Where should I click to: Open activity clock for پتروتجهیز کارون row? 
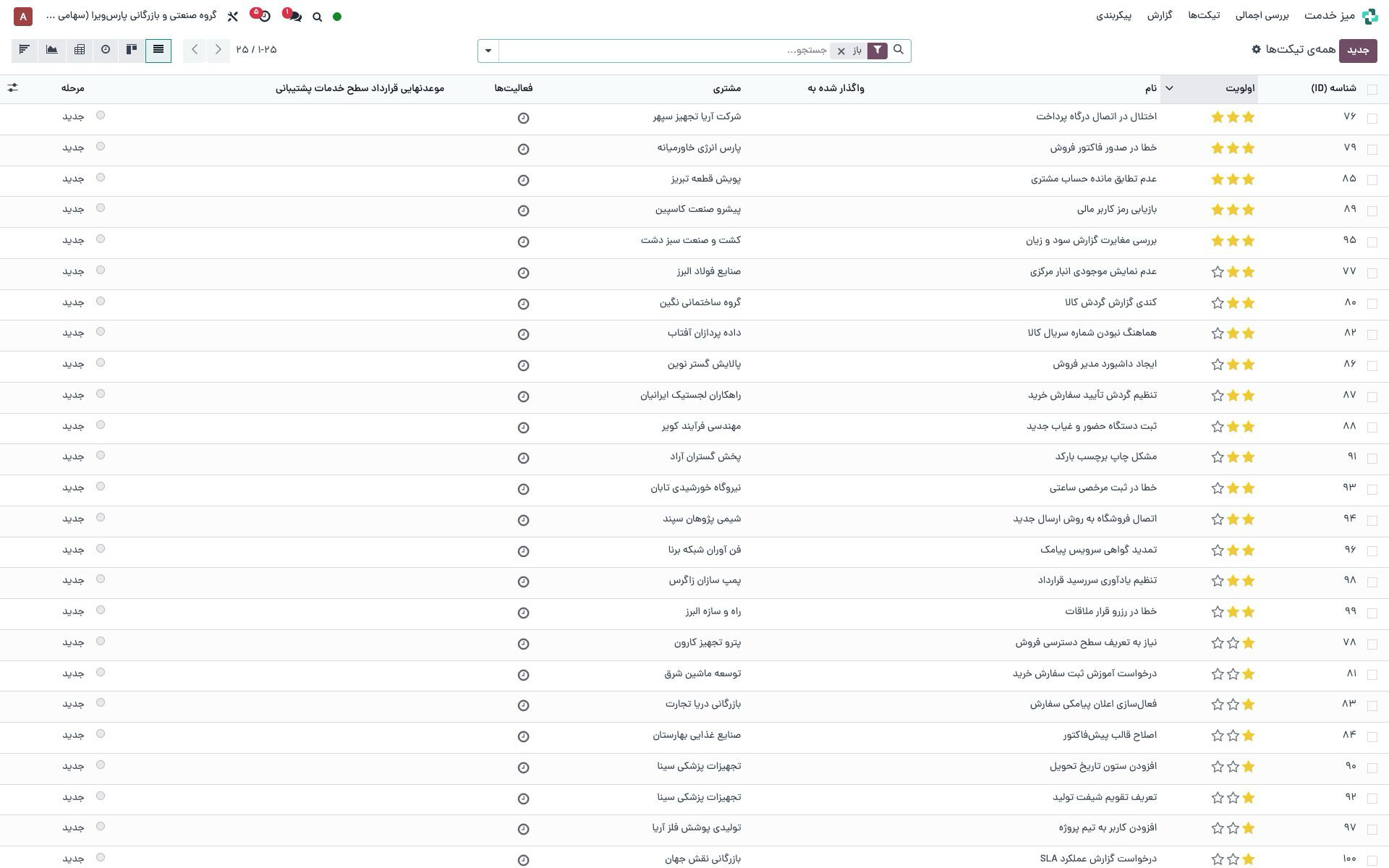coord(523,644)
